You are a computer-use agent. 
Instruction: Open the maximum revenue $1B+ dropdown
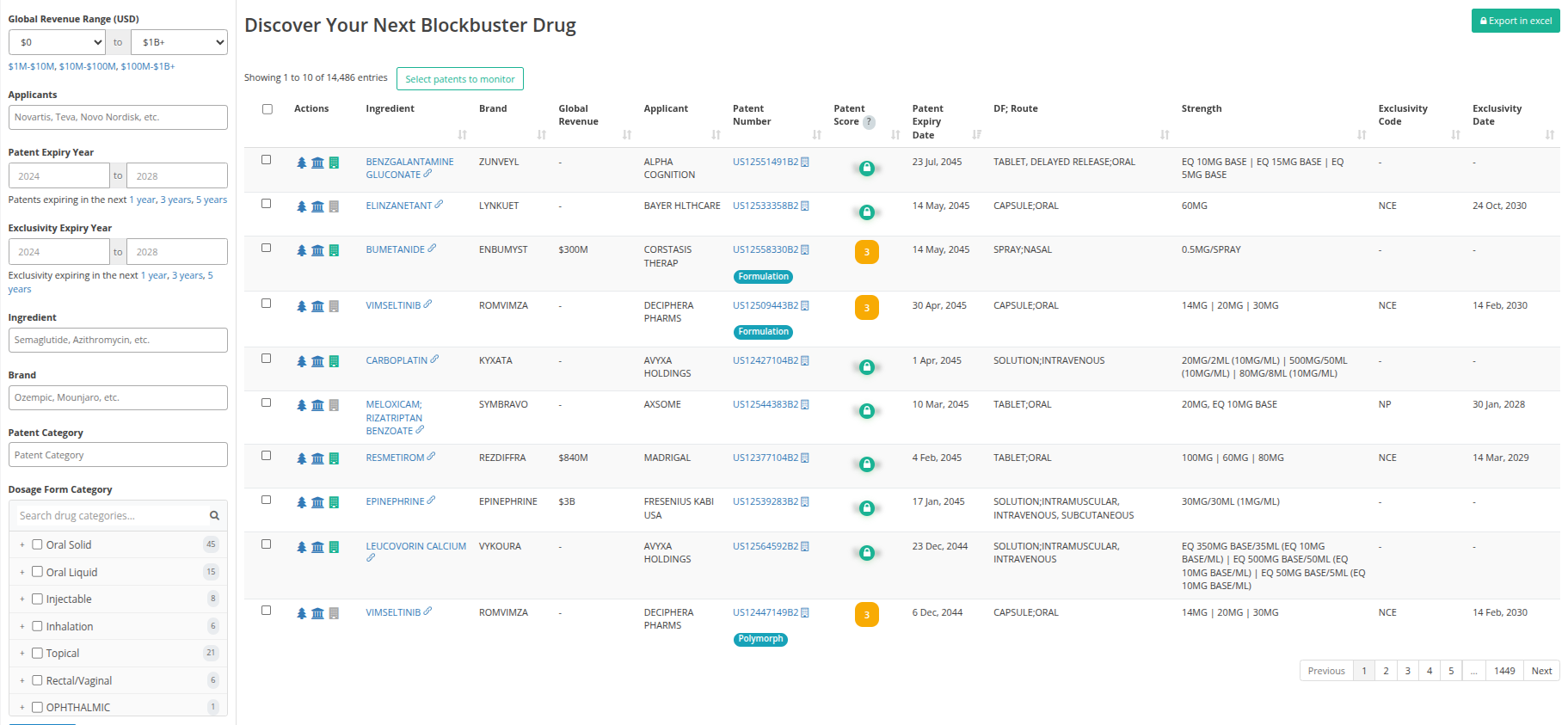(179, 42)
